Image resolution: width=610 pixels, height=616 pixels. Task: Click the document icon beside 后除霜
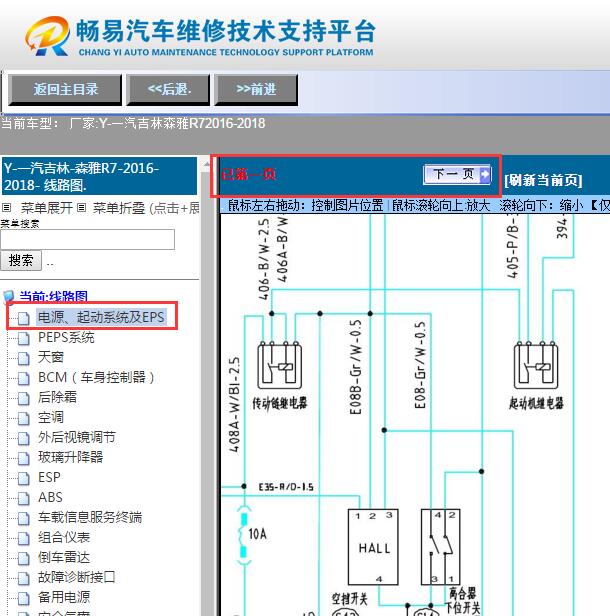pyautogui.click(x=24, y=398)
